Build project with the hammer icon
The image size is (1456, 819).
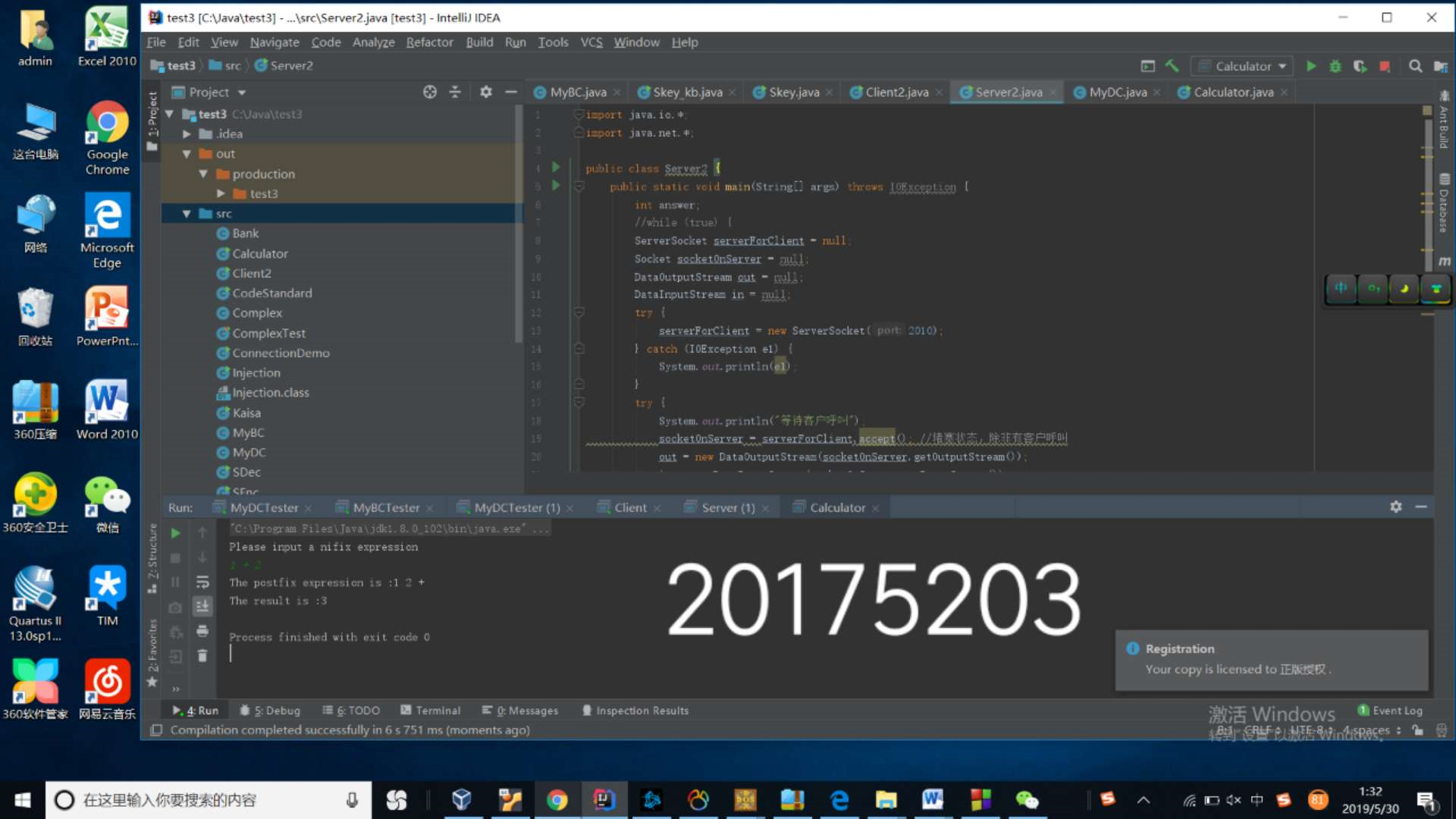(1172, 66)
